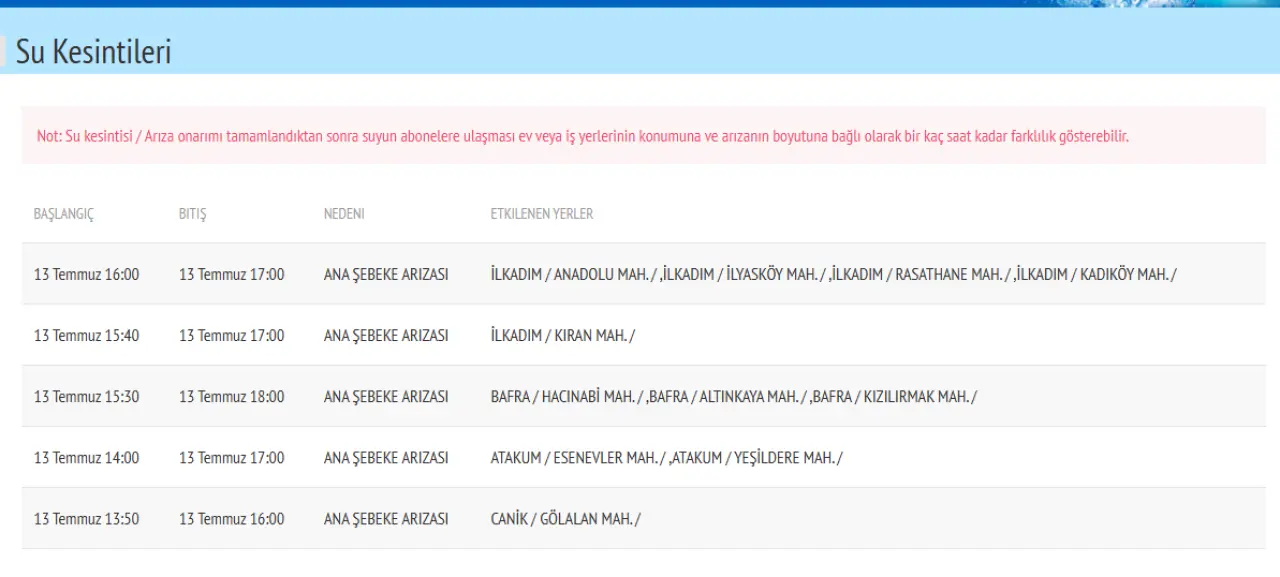Image resolution: width=1280 pixels, height=577 pixels.
Task: Click the pink note about water restoration
Action: pyautogui.click(x=582, y=136)
